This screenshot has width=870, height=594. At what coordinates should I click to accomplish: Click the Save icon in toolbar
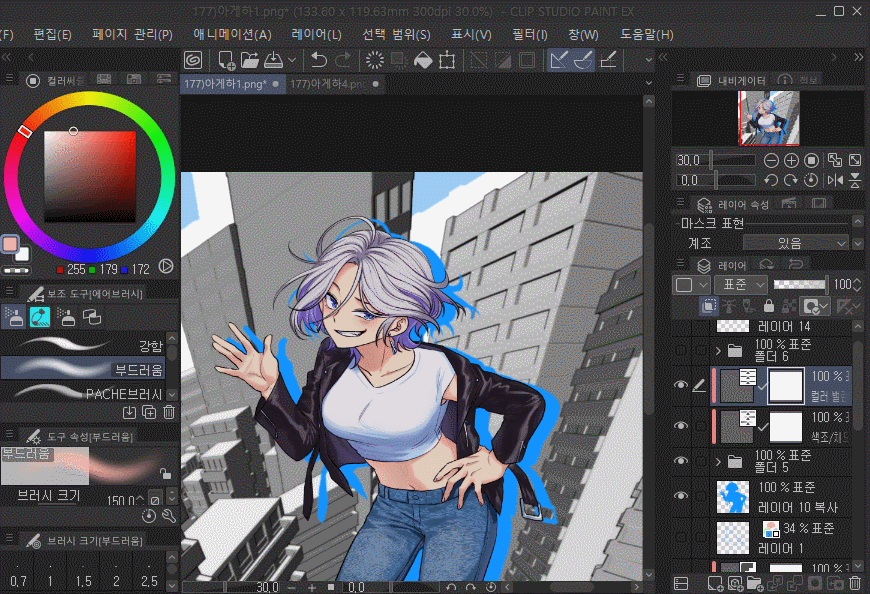point(274,60)
